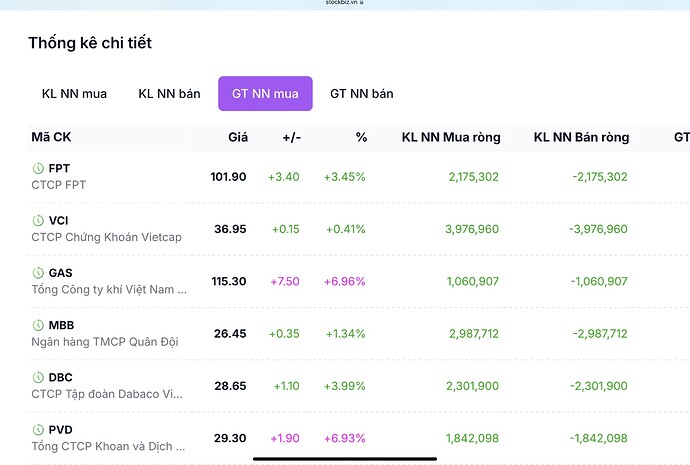
Task: Sort by the Giá column header
Action: (x=237, y=137)
